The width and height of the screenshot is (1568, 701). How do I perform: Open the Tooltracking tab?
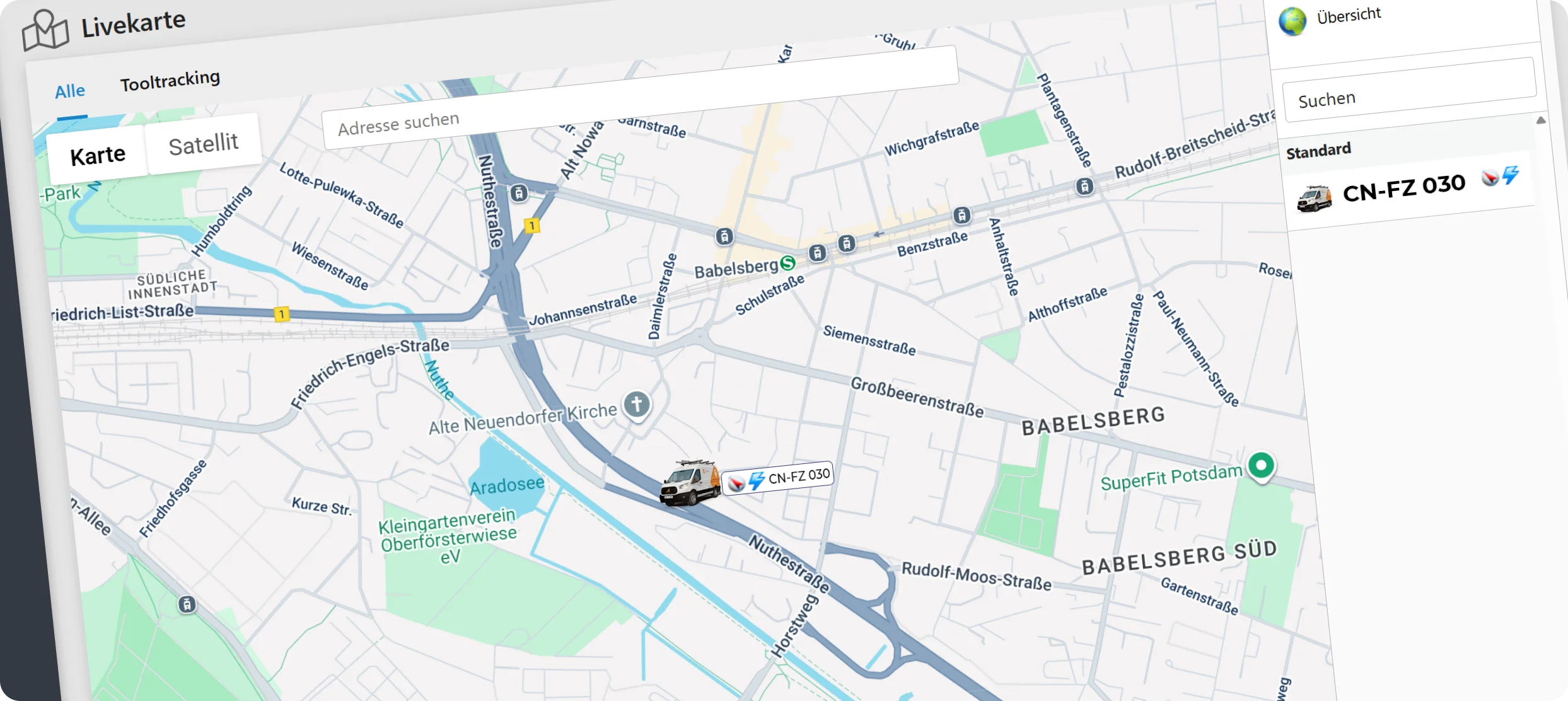170,80
